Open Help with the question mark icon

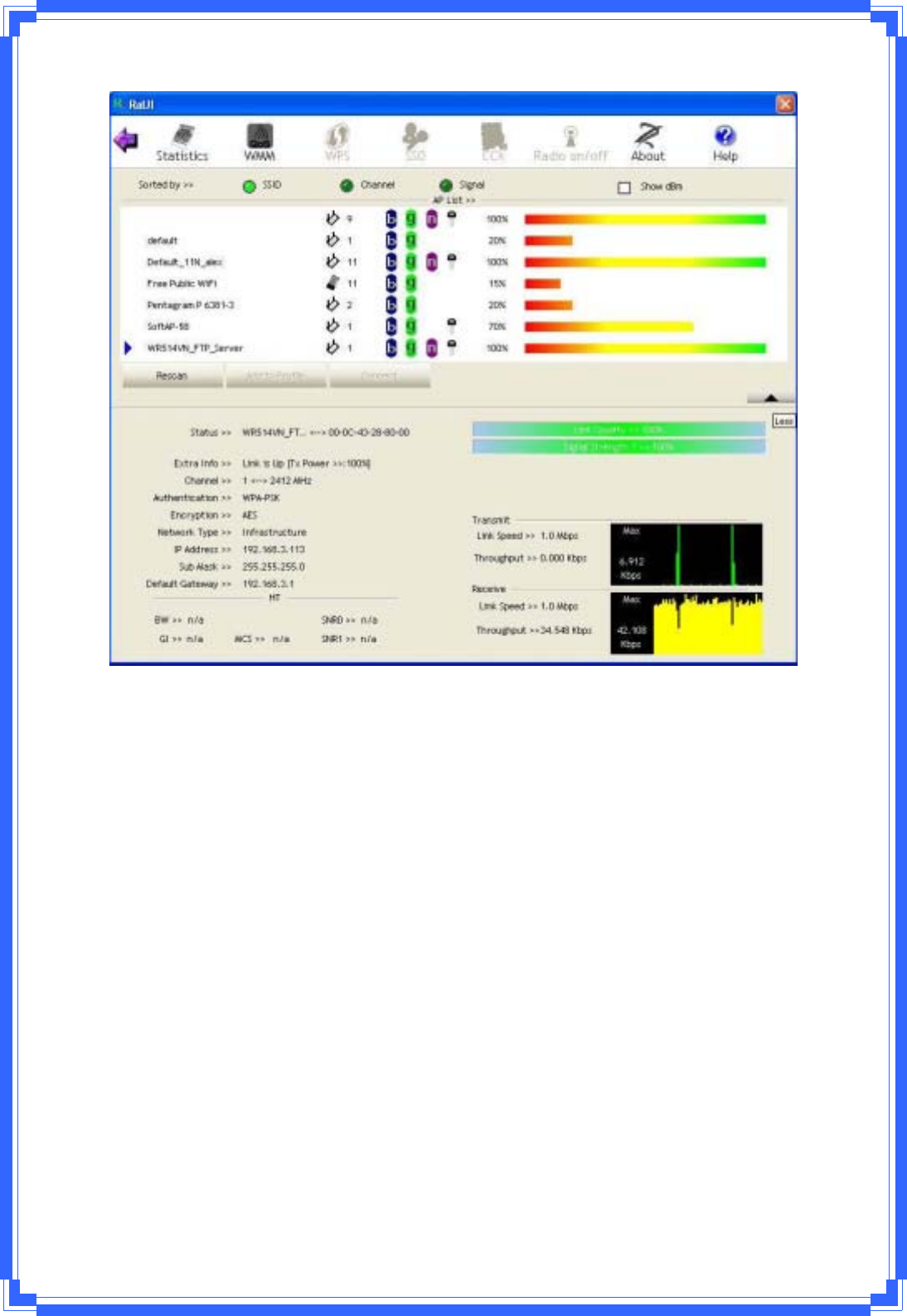point(725,143)
